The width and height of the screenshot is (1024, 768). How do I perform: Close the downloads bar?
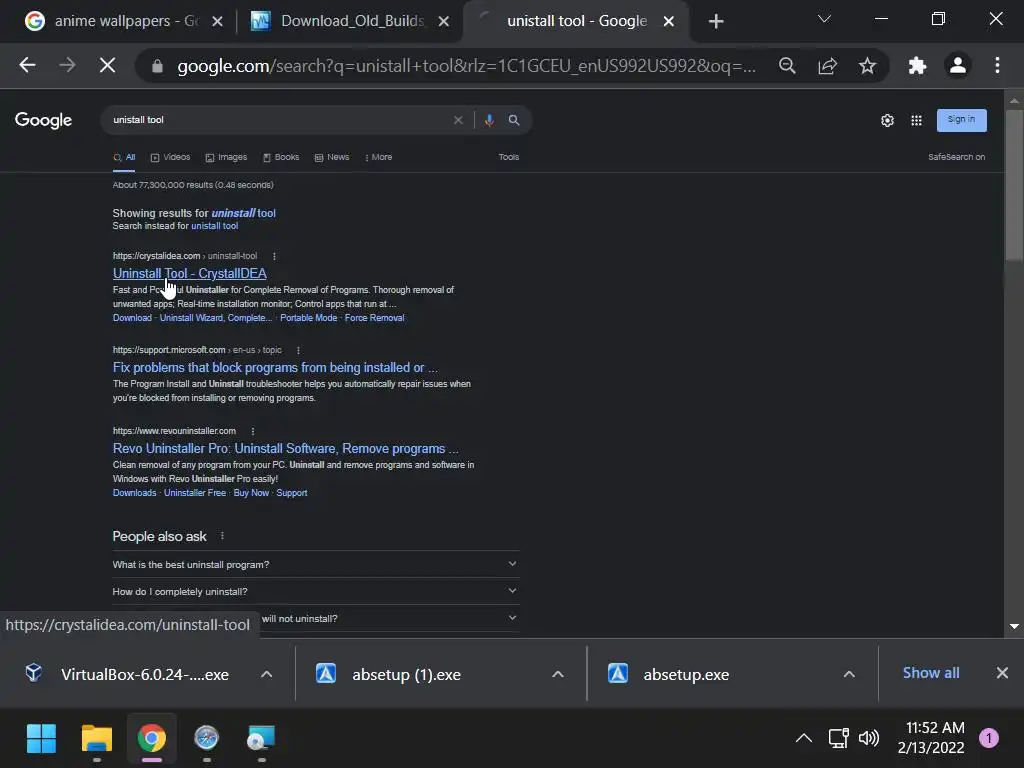1002,673
